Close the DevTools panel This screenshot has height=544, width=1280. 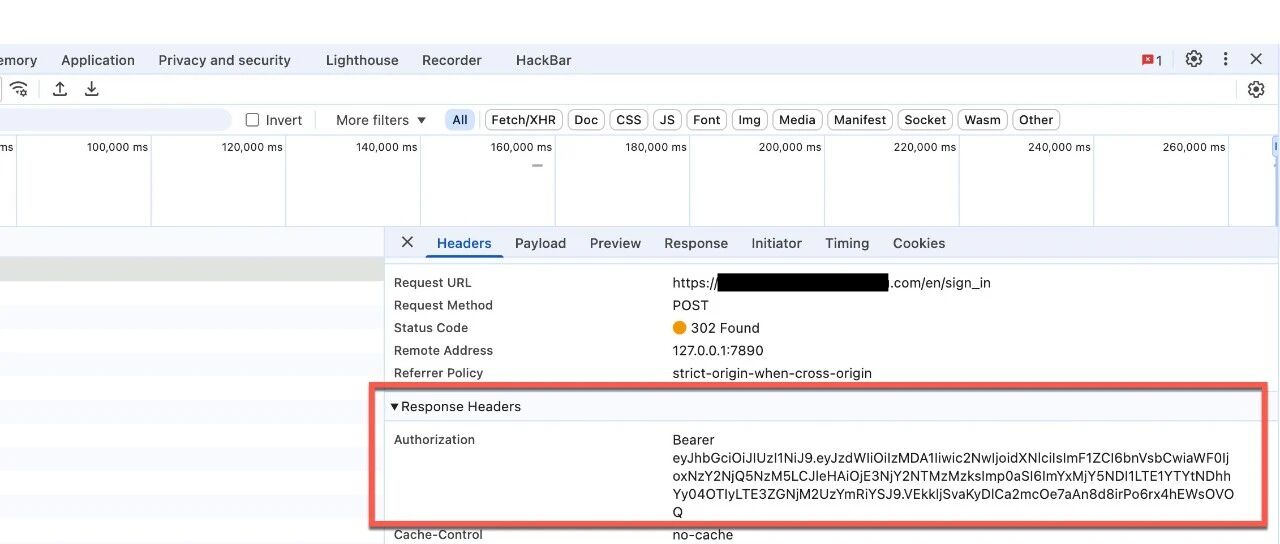coord(1256,59)
